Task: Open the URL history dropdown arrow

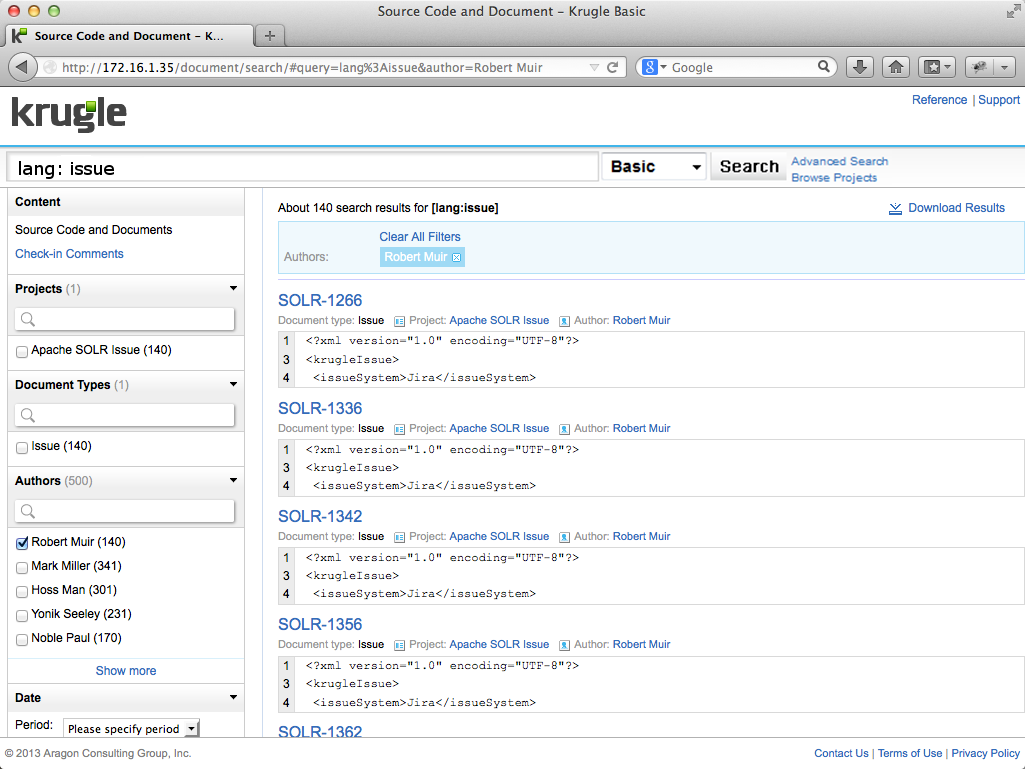Action: 594,67
